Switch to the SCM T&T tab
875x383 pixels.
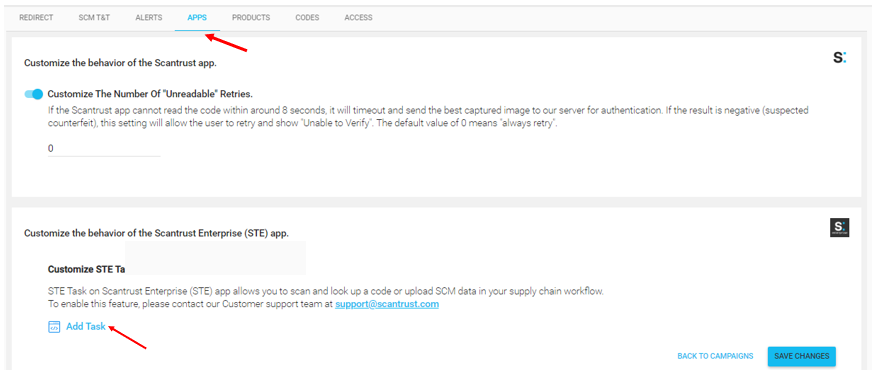click(x=94, y=18)
